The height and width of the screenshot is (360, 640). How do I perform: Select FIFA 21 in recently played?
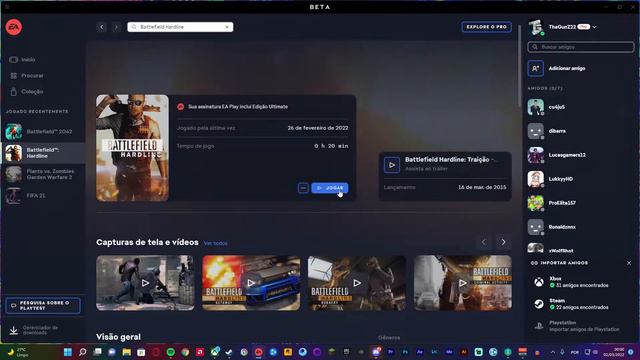42,196
